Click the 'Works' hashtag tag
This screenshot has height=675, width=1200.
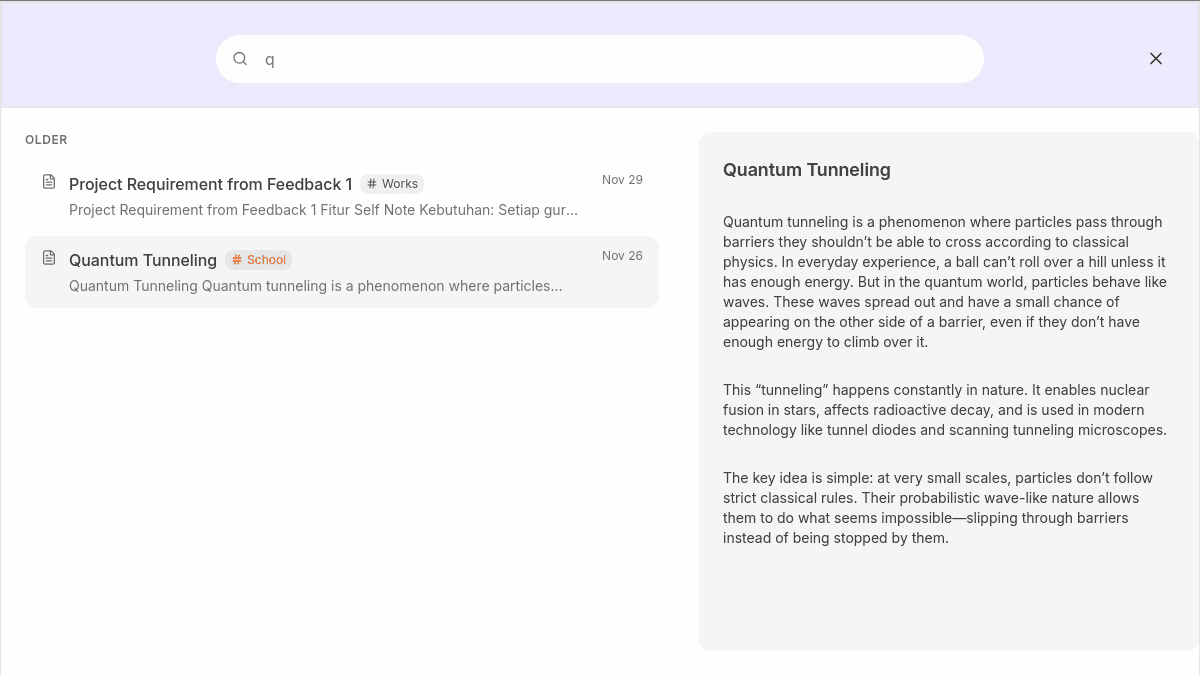click(x=392, y=184)
